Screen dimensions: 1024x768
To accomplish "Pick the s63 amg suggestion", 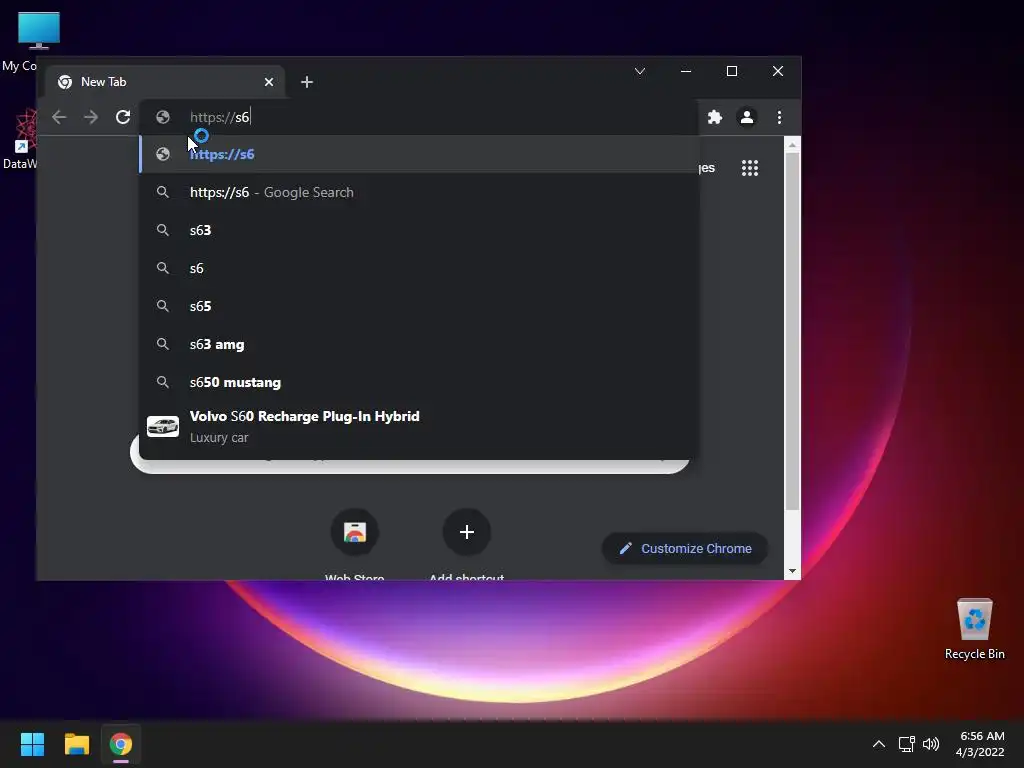I will [419, 344].
